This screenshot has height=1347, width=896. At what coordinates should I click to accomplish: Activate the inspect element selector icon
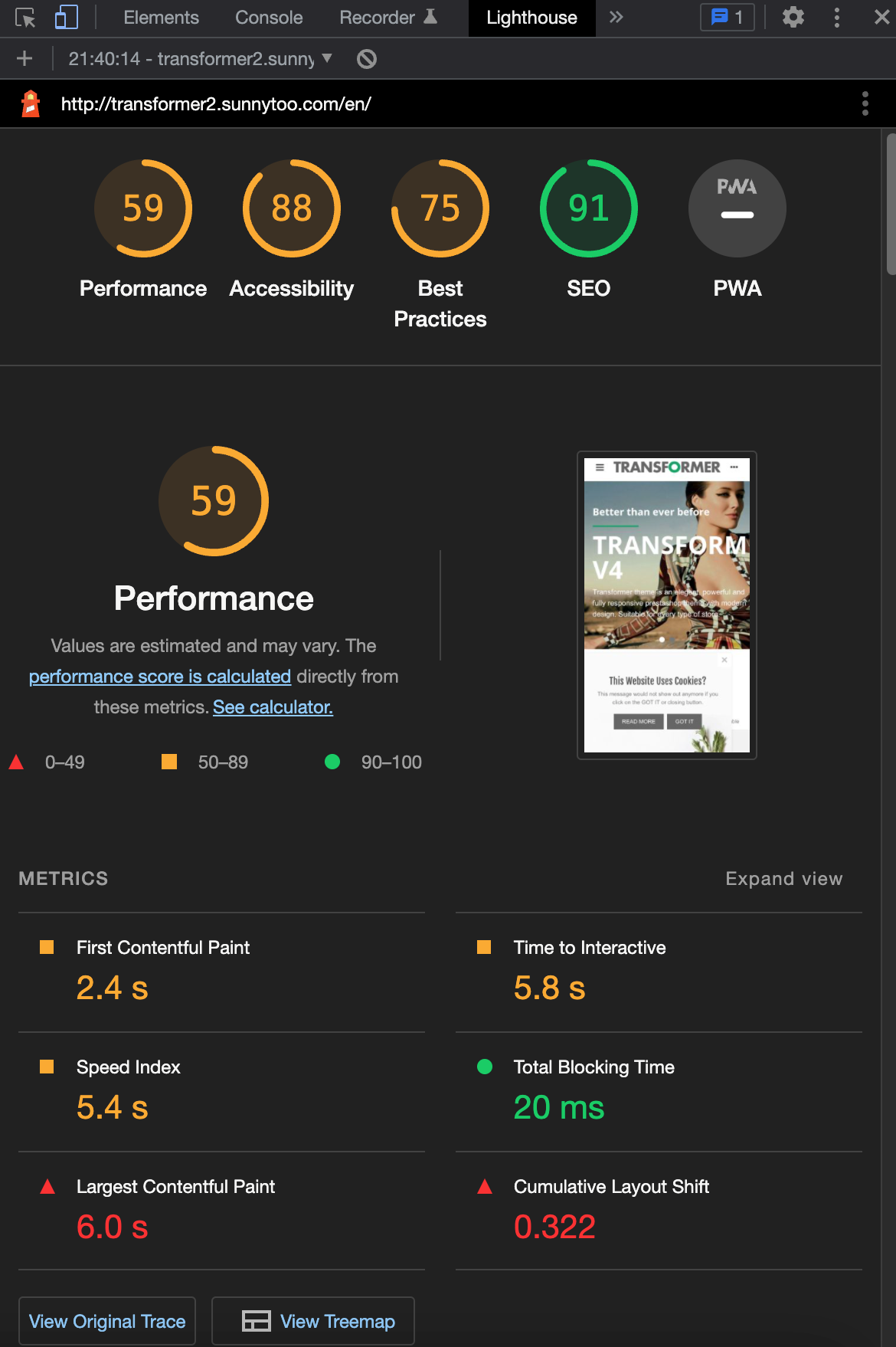point(25,18)
